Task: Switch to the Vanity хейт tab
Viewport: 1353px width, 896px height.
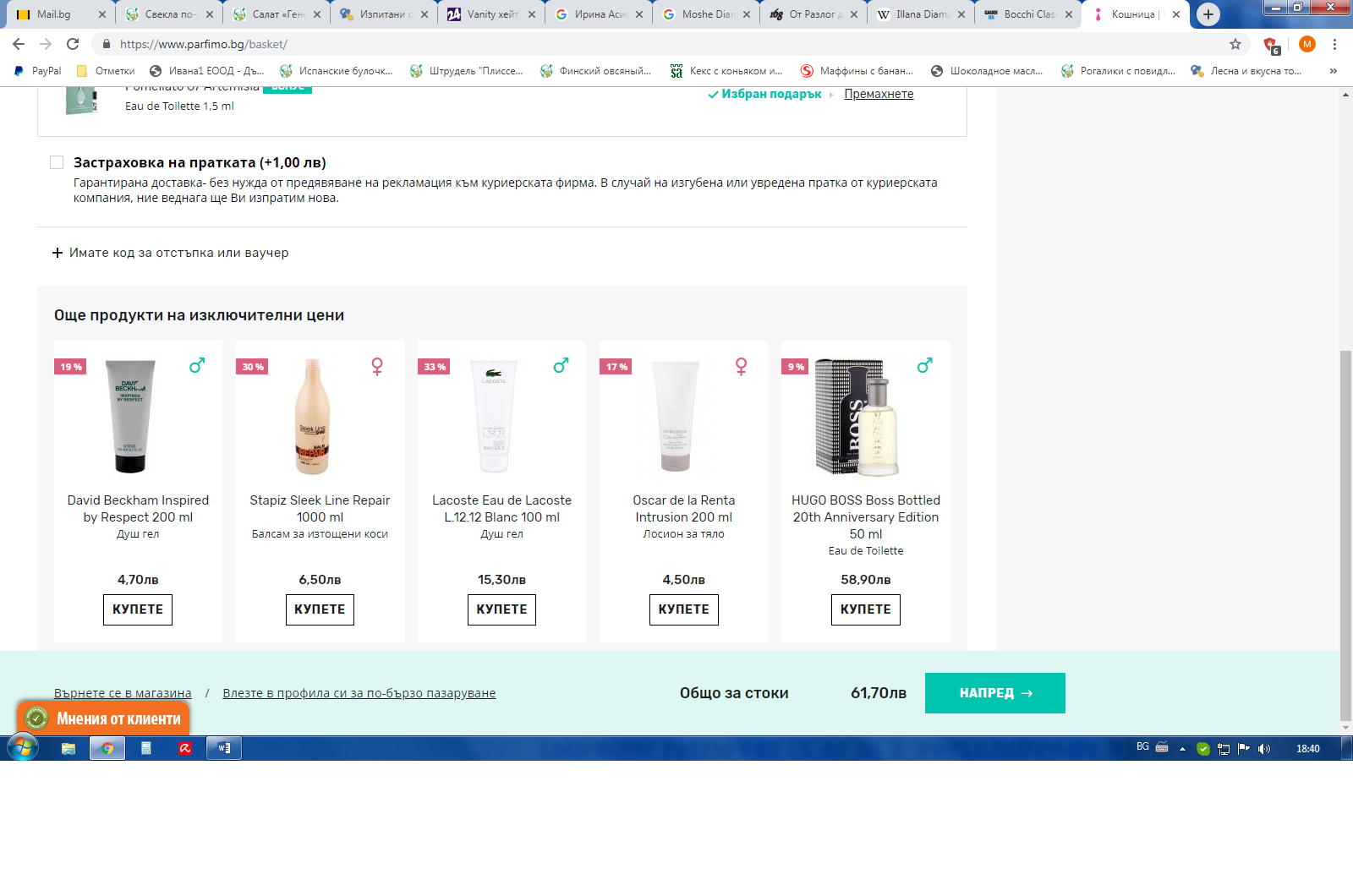Action: [492, 14]
